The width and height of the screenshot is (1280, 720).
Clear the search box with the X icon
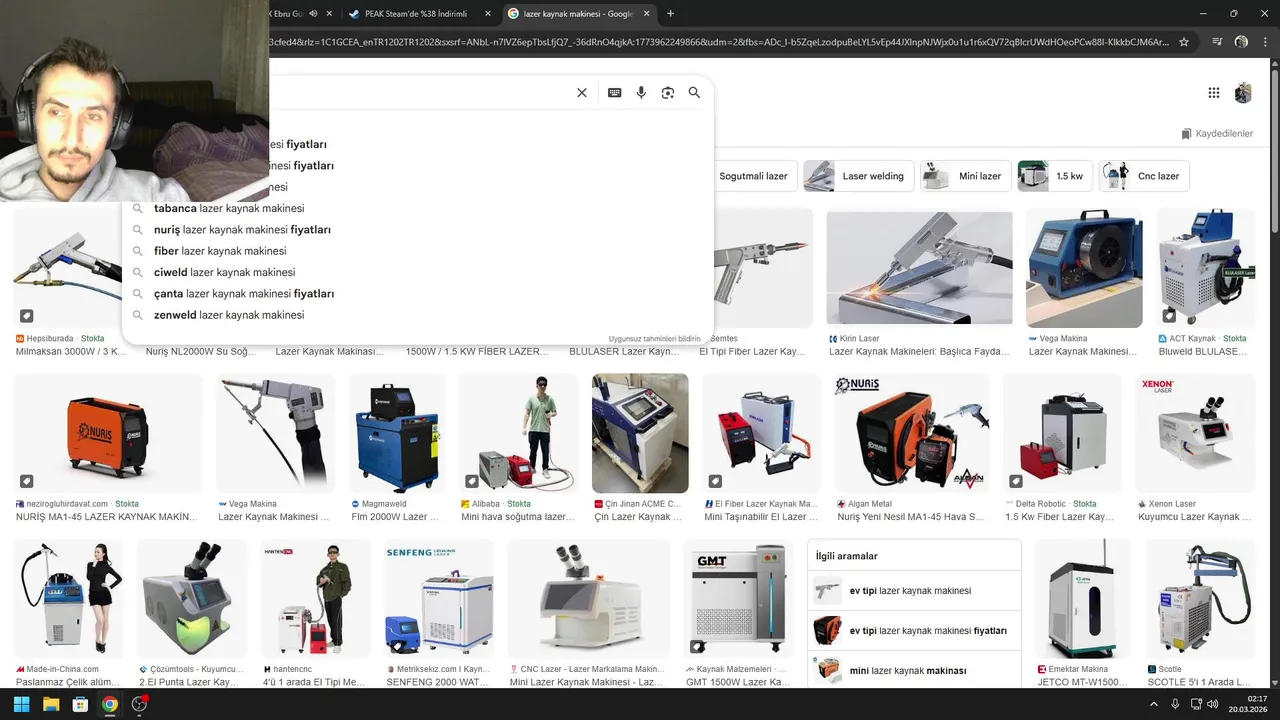click(x=582, y=93)
